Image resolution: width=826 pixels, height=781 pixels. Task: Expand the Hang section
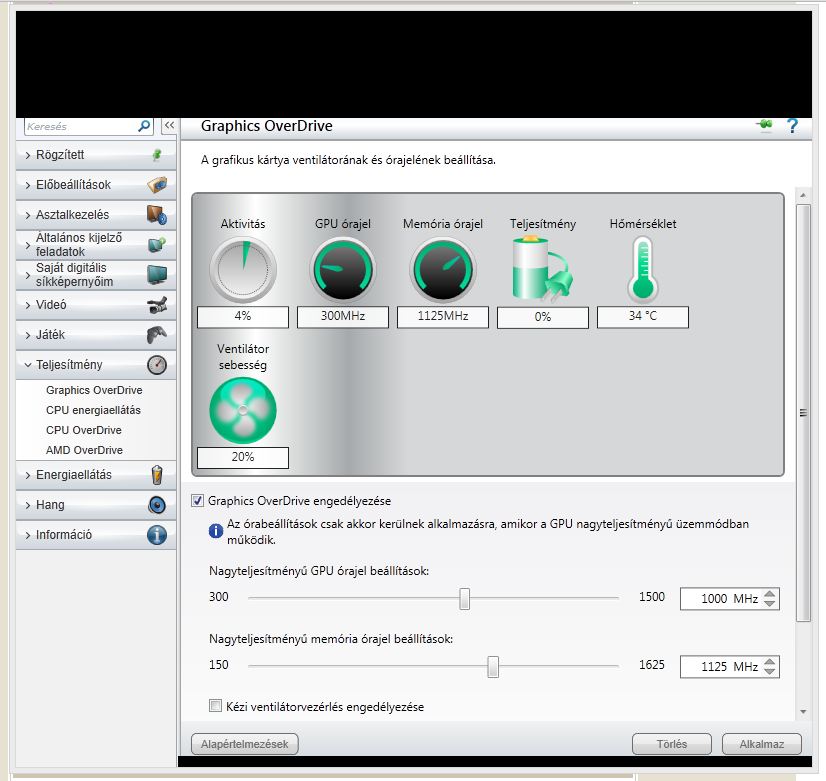96,505
